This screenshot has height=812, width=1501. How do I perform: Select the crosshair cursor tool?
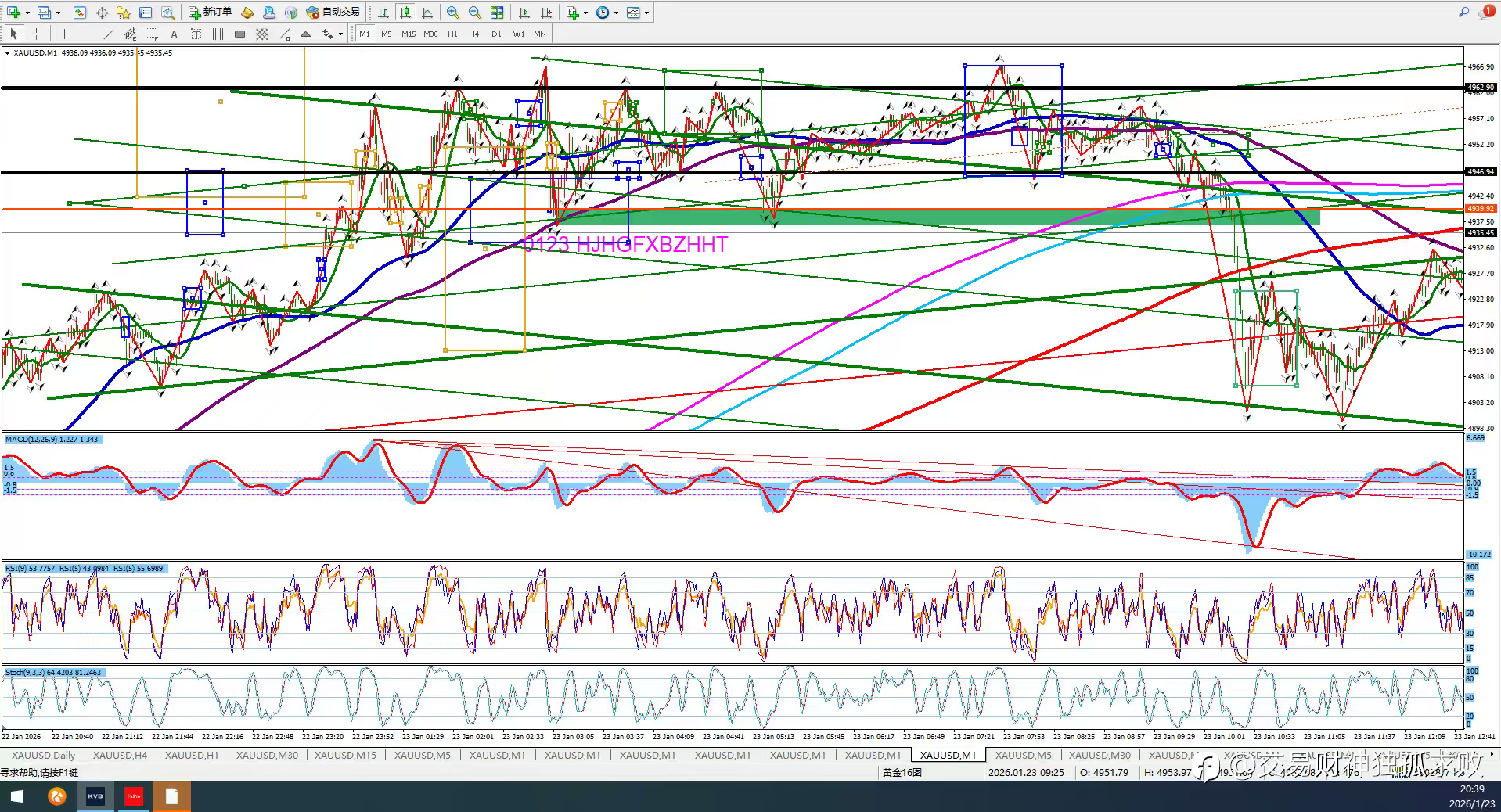(x=36, y=34)
